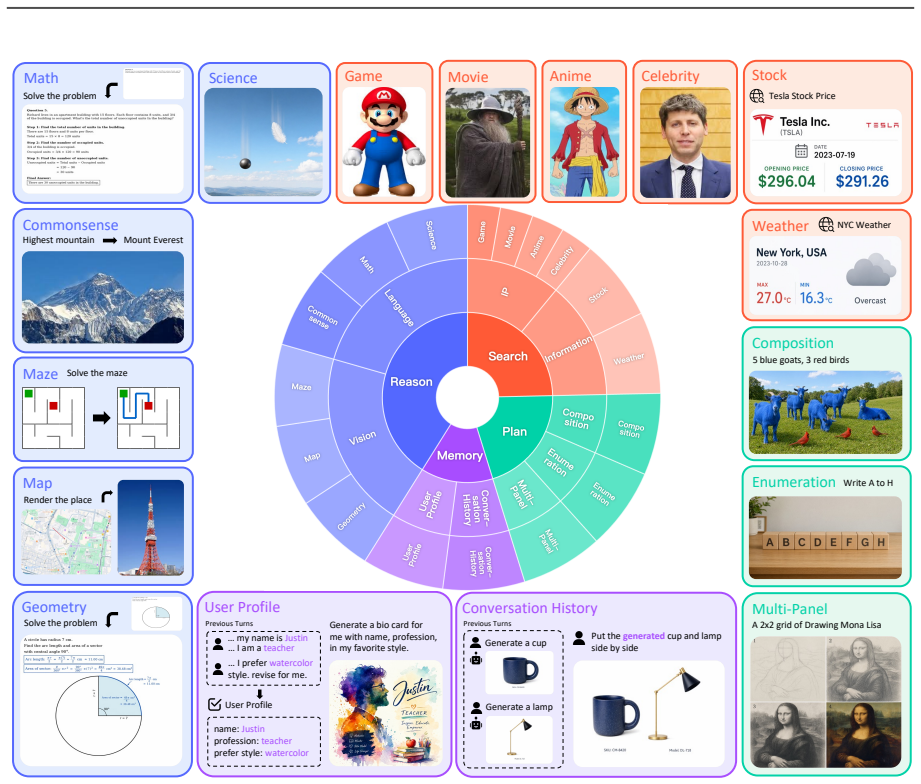Select the Information segment of the chart
The width and height of the screenshot is (921, 784).
pyautogui.click(x=569, y=349)
